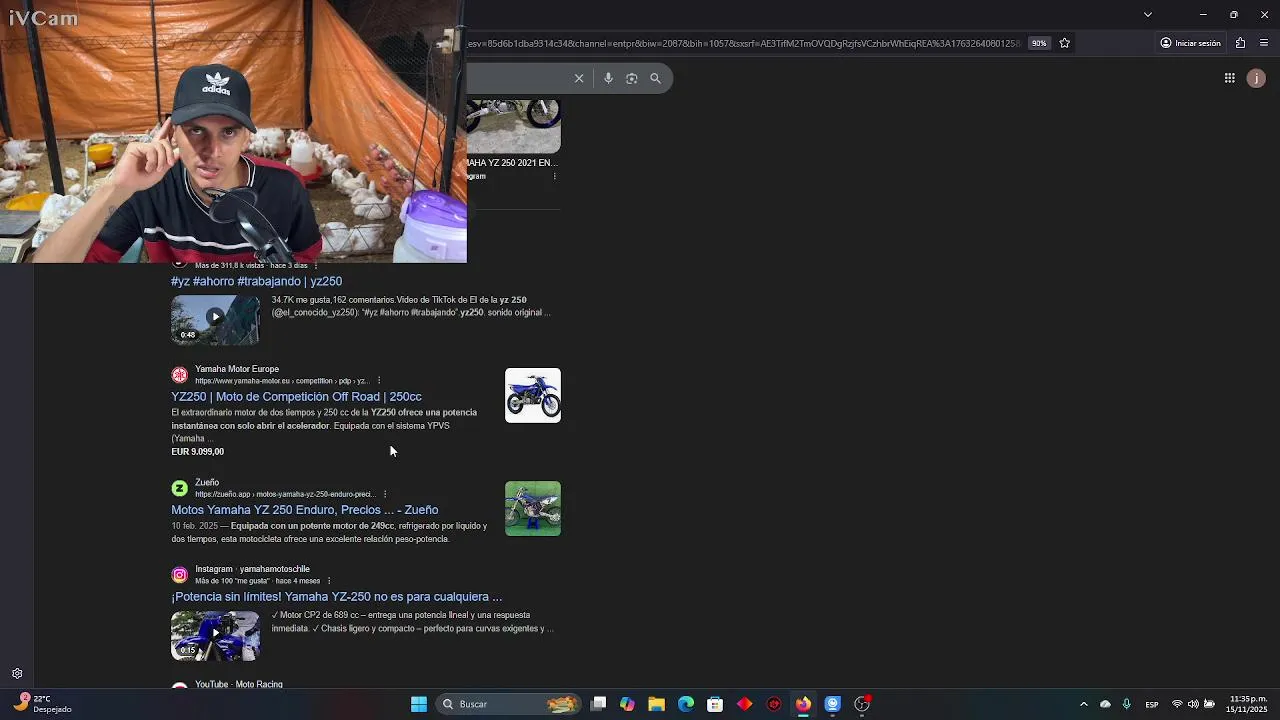Click the blue YZ250 motorcycle thumbnail
1280x720 pixels.
click(533, 395)
